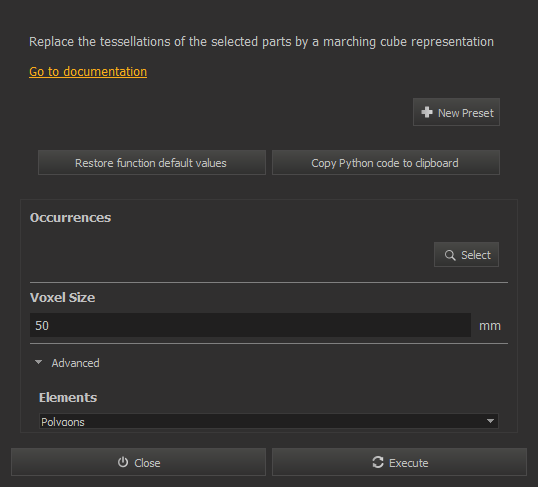The image size is (538, 487).
Task: Copy Python code to clipboard
Action: coord(386,163)
